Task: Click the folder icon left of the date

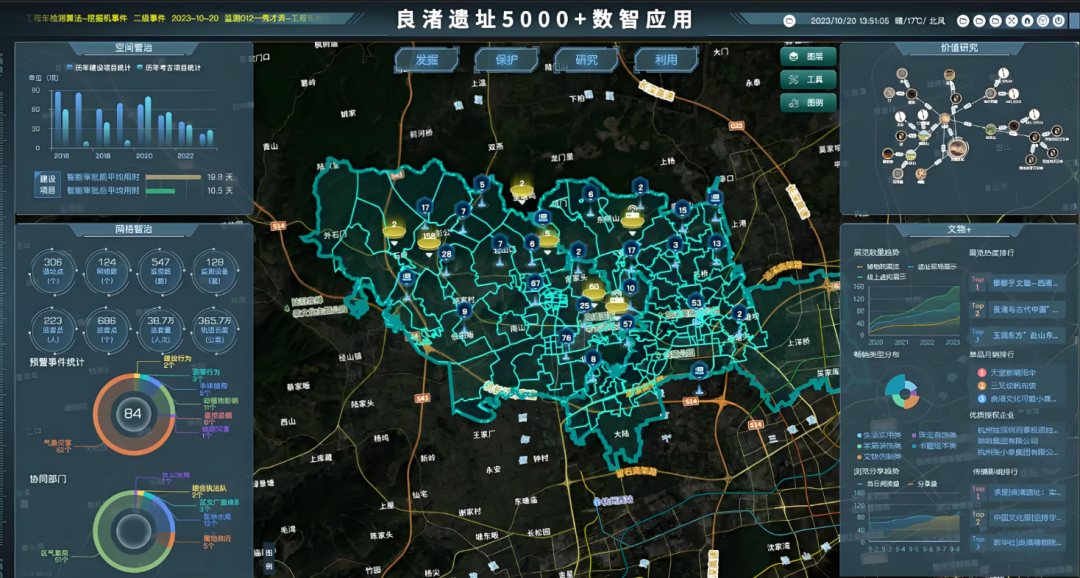Action: coord(790,20)
